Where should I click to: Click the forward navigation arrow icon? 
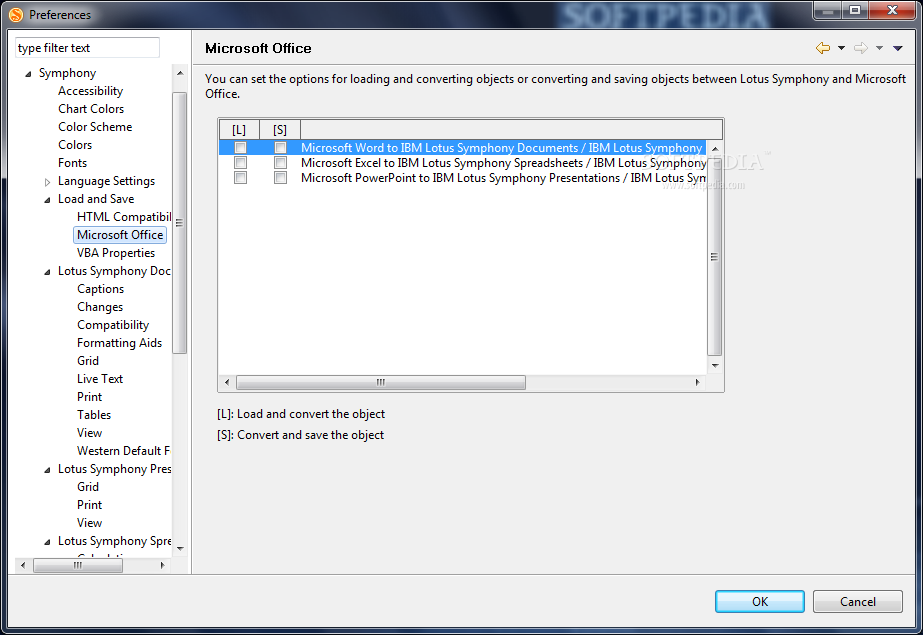861,48
